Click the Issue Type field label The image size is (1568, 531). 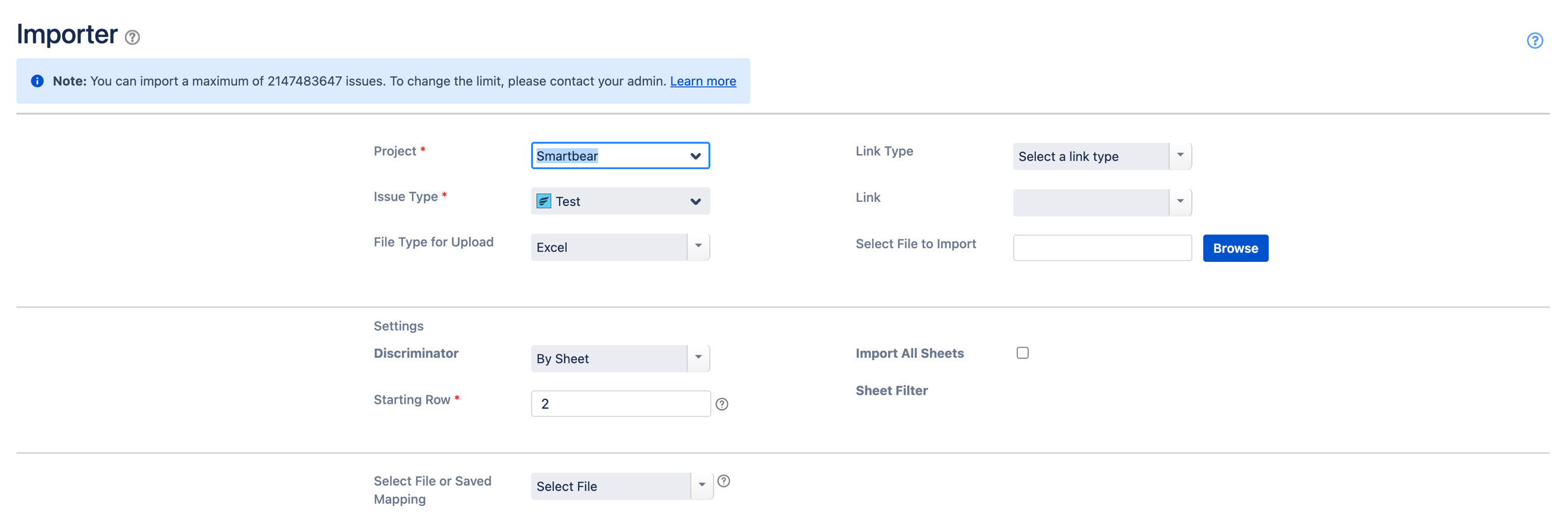point(405,196)
